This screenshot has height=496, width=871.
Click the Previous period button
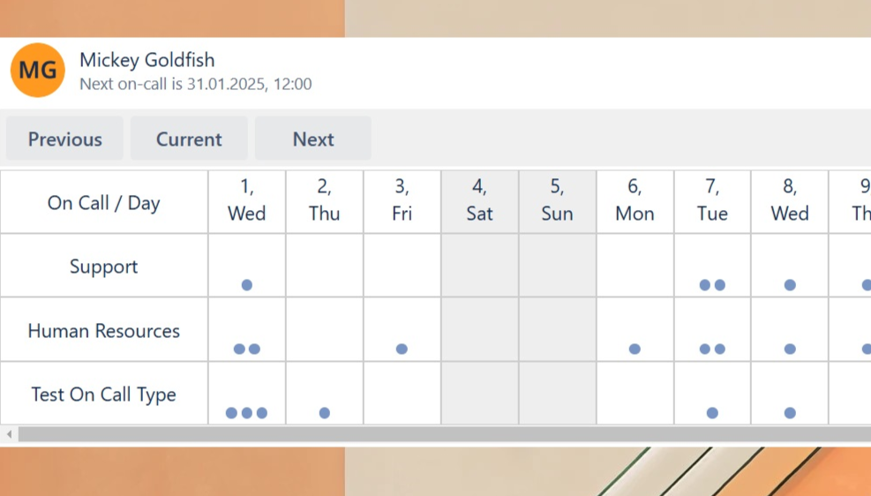coord(65,139)
